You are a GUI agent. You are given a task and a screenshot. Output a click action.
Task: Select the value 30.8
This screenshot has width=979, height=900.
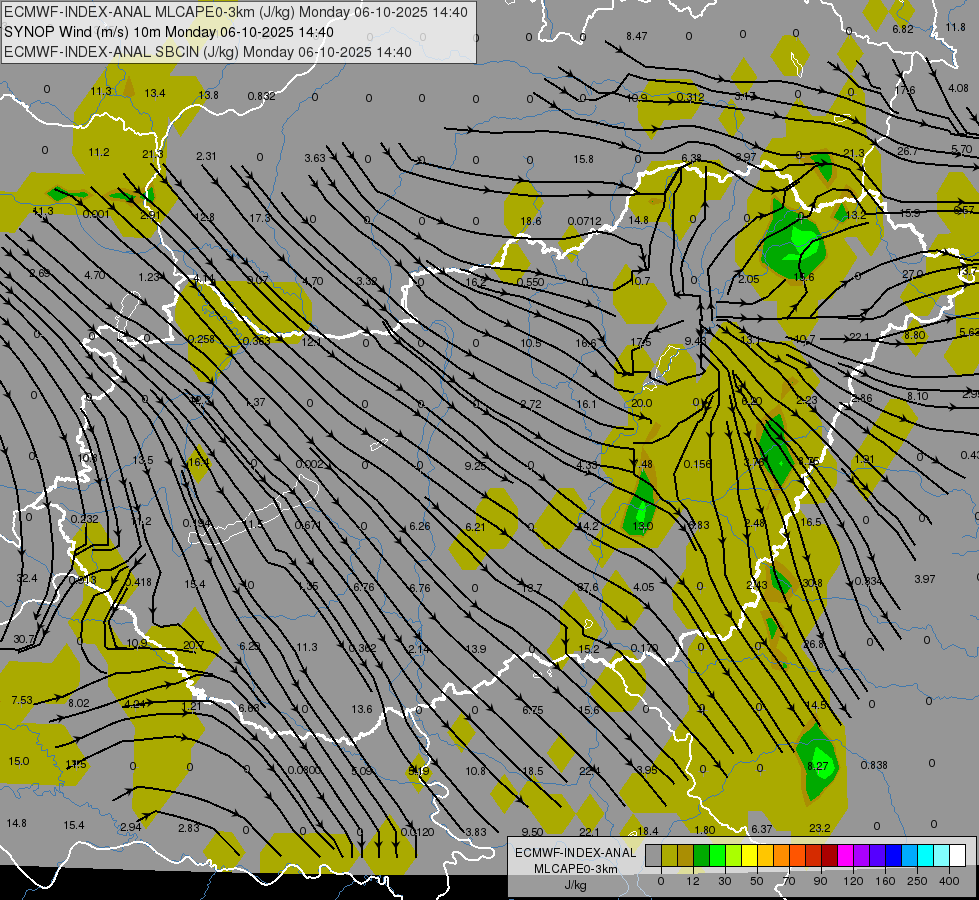[812, 583]
